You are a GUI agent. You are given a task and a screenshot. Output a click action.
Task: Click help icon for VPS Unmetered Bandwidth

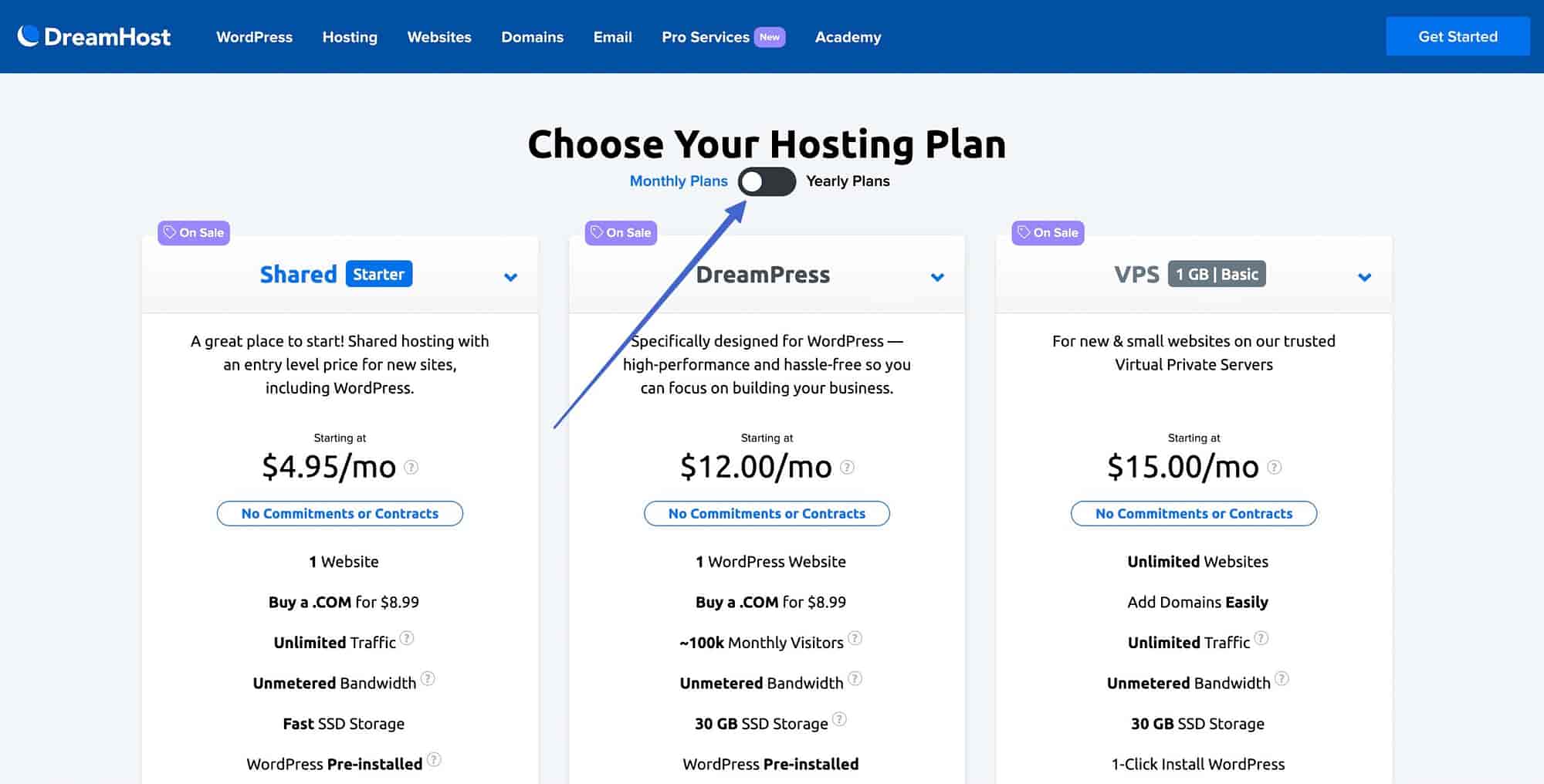(1282, 678)
